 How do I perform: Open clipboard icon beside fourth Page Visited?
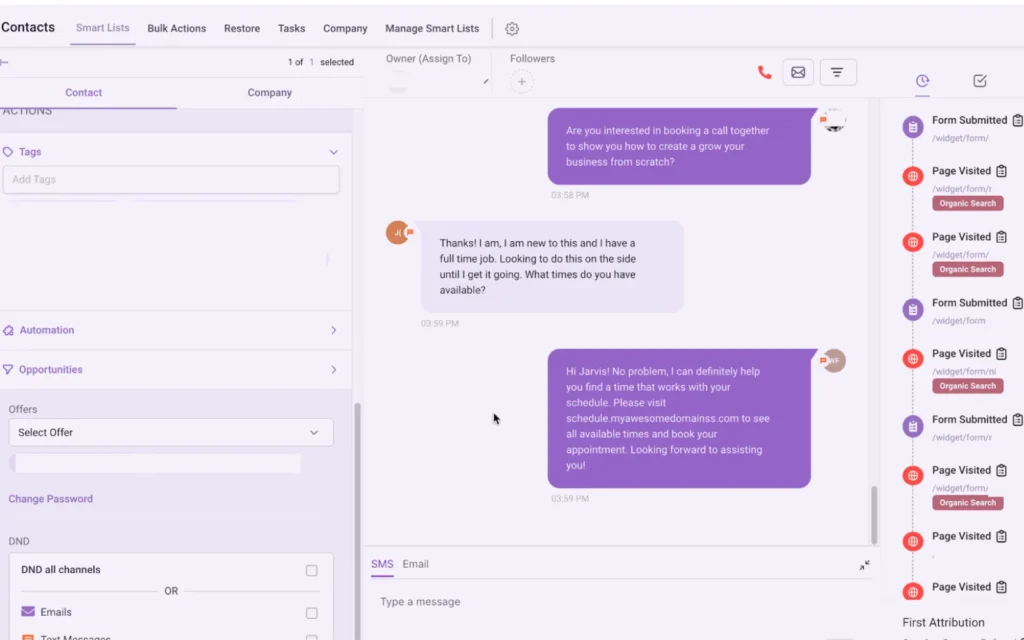[1002, 471]
